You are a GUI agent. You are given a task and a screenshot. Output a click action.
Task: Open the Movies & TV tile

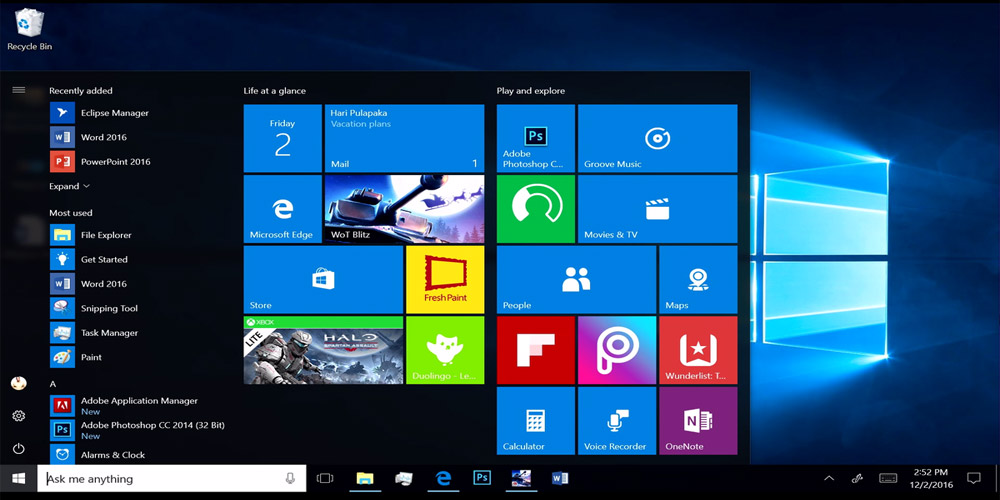pos(658,209)
